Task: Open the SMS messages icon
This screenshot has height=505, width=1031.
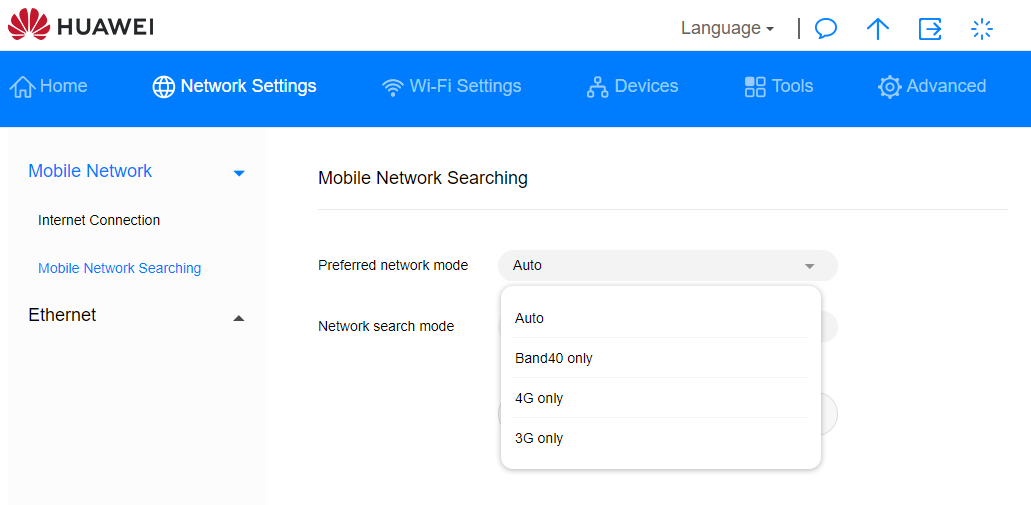Action: click(x=826, y=28)
